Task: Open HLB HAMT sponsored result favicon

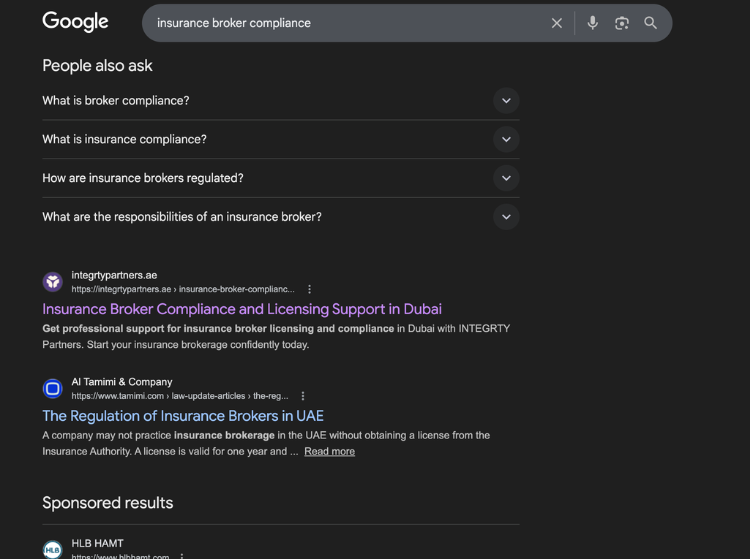Action: point(53,549)
